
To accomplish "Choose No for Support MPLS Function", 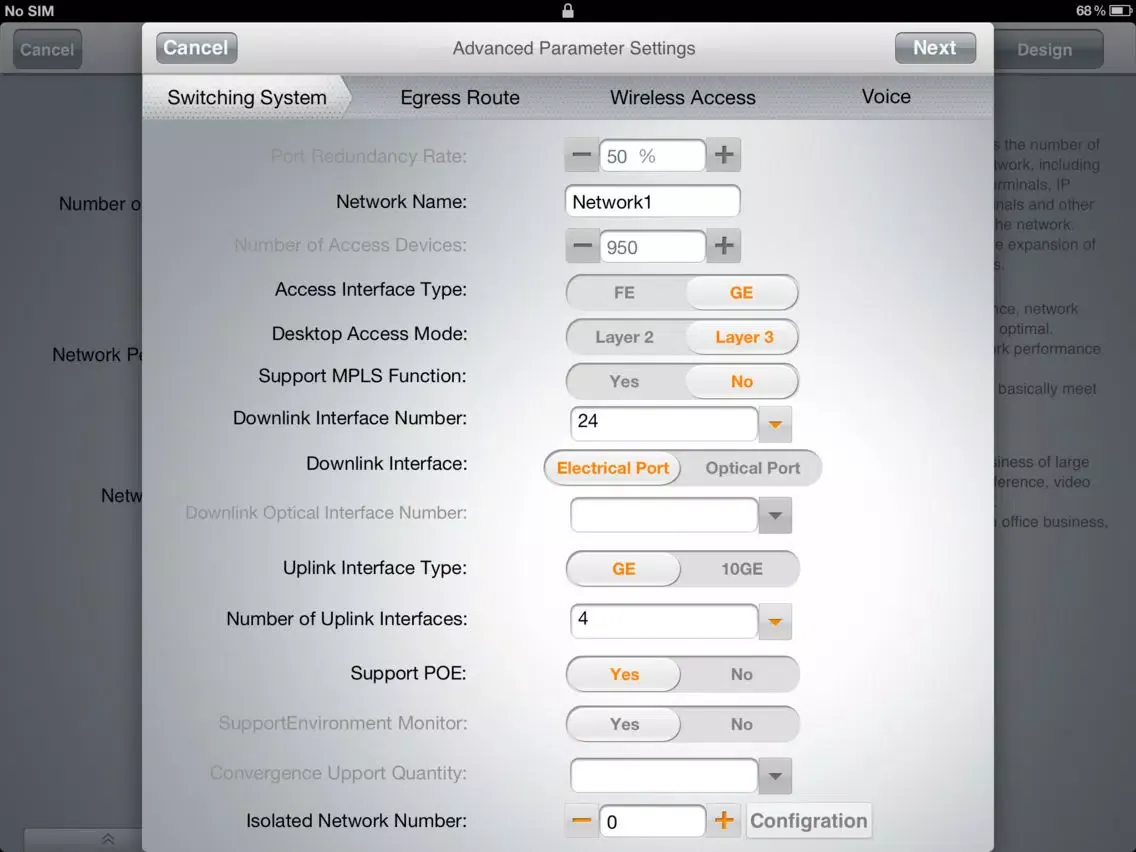I will click(741, 381).
